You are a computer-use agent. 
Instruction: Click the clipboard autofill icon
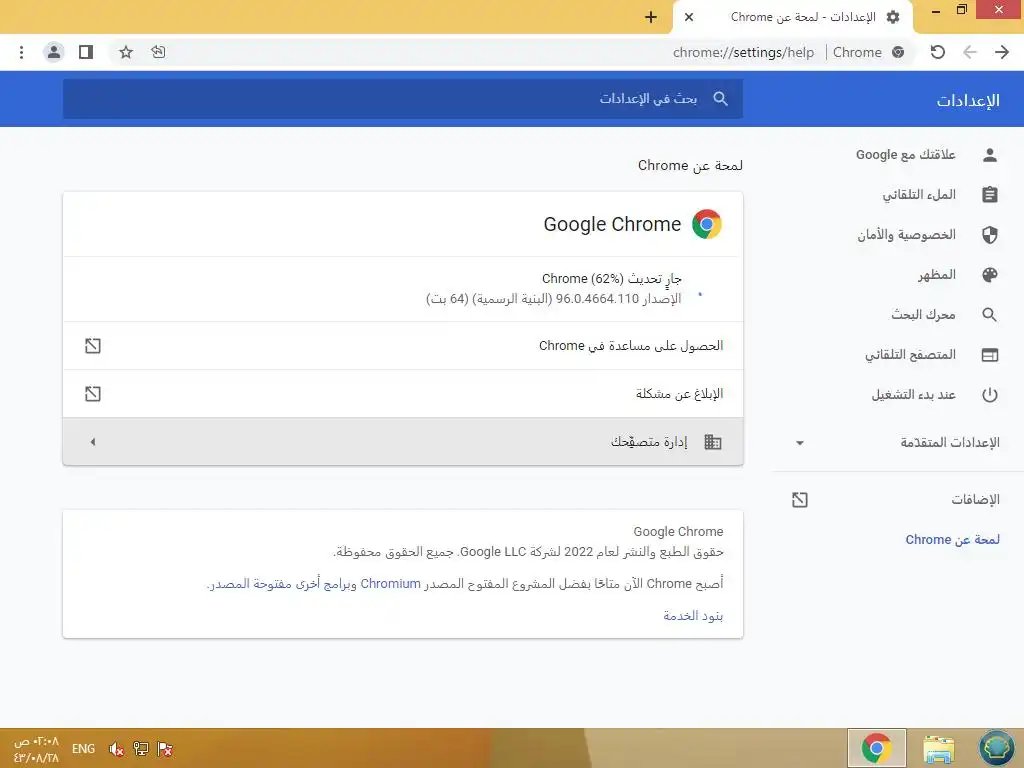coord(990,195)
